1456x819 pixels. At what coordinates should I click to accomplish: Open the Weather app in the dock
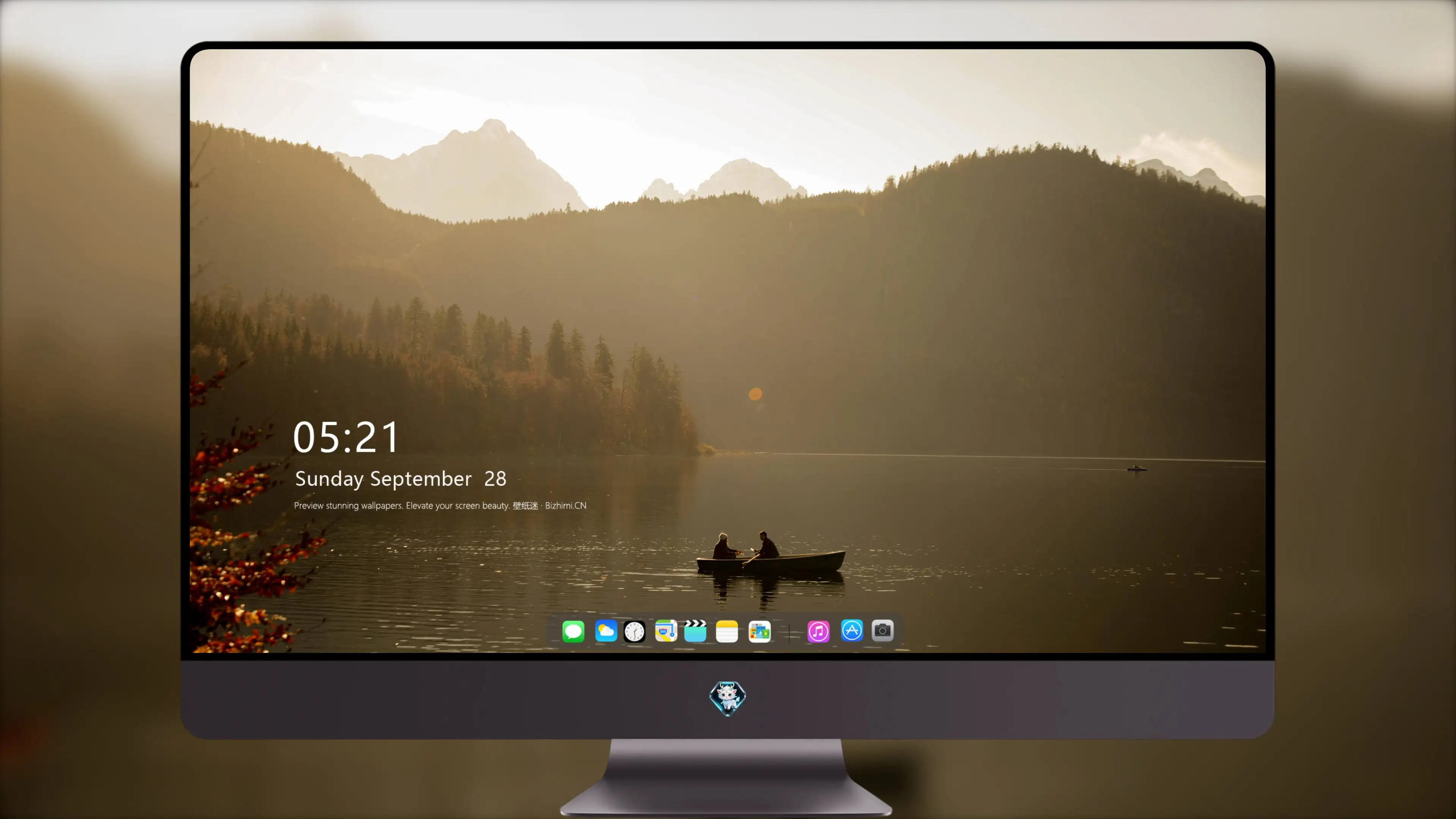(606, 631)
